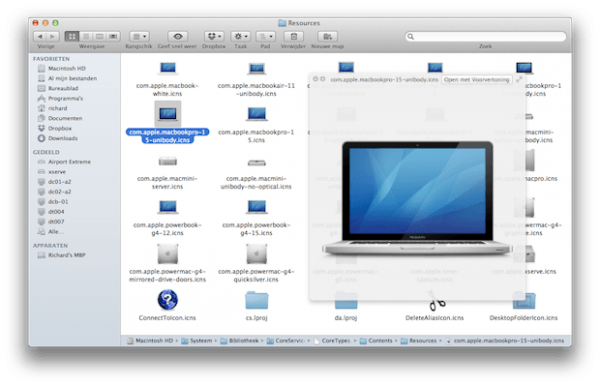Click Systeem in path bar
Viewport: 600px width, 386px height.
click(x=197, y=341)
